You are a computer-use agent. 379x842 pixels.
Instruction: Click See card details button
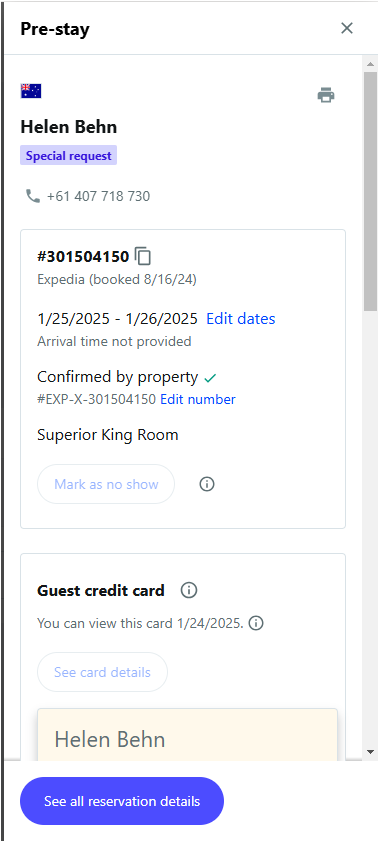coord(102,672)
